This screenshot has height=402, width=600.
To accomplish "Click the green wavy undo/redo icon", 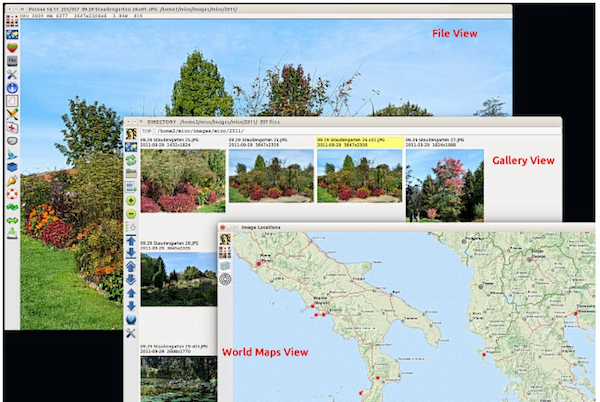I will [12, 207].
